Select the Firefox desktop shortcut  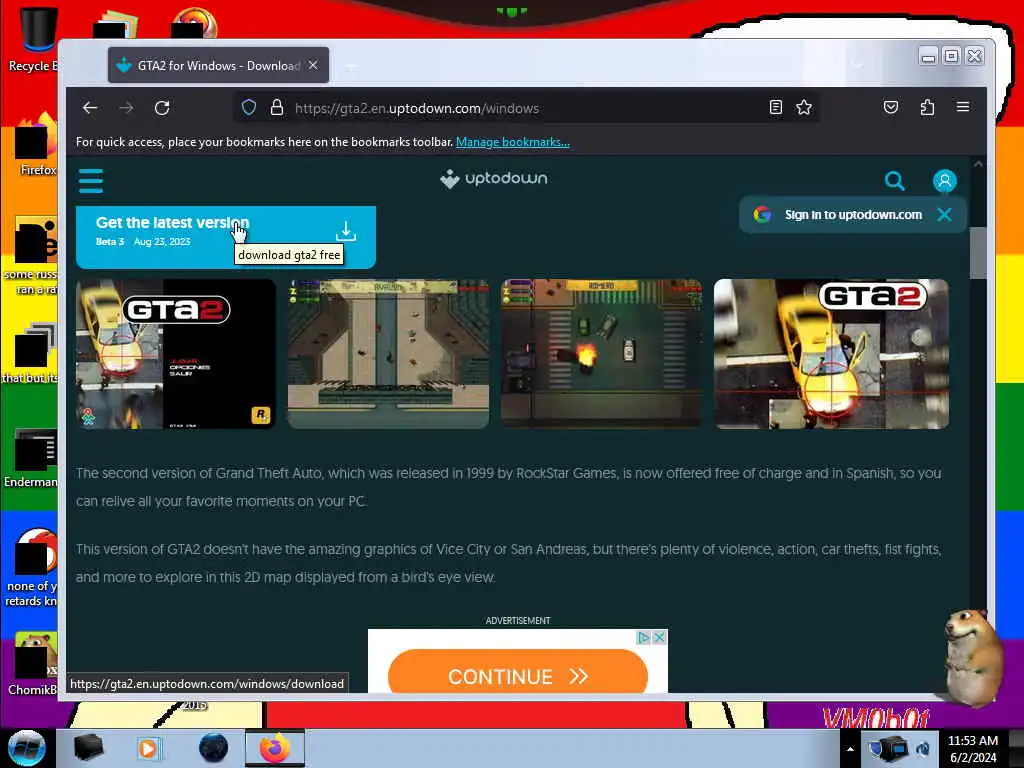36,145
